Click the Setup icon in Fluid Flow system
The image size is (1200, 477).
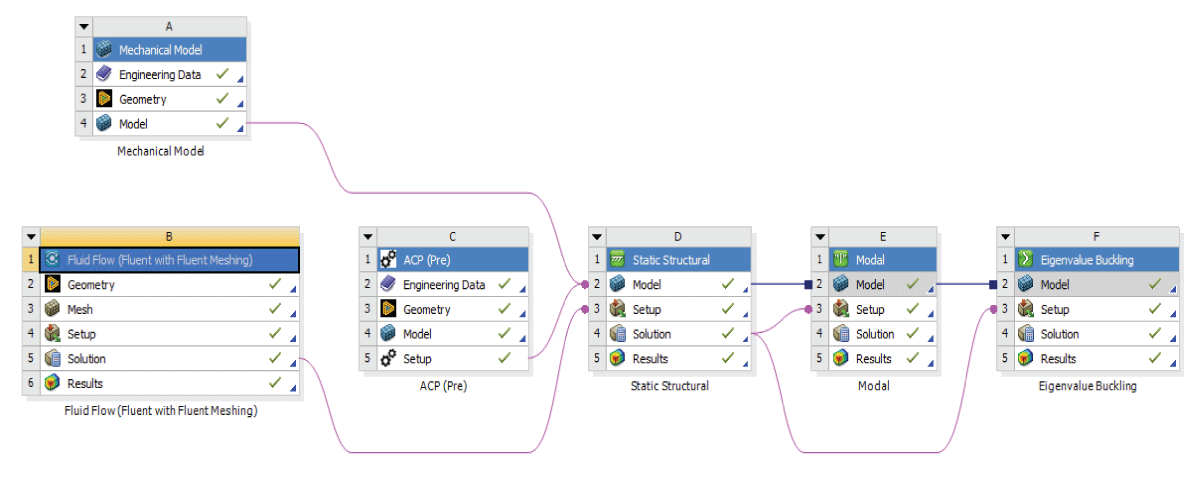(52, 334)
